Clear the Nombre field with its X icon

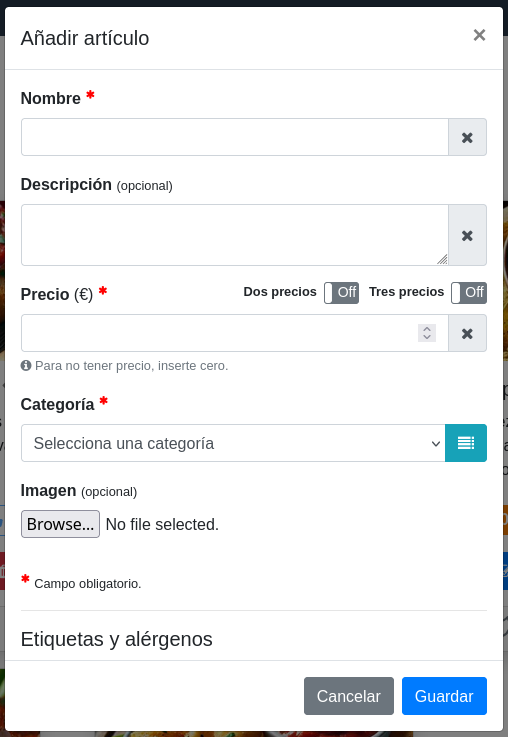click(467, 137)
